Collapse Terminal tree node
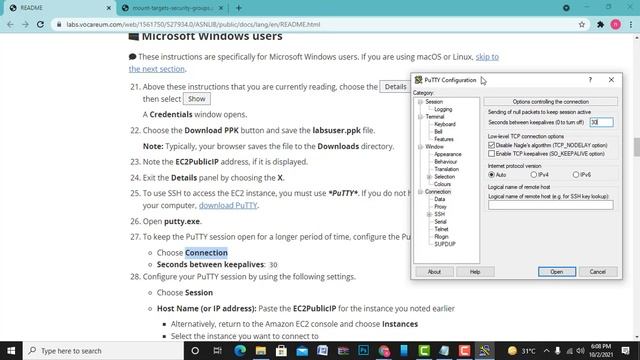Viewport: 640px width, 360px height. coord(420,117)
